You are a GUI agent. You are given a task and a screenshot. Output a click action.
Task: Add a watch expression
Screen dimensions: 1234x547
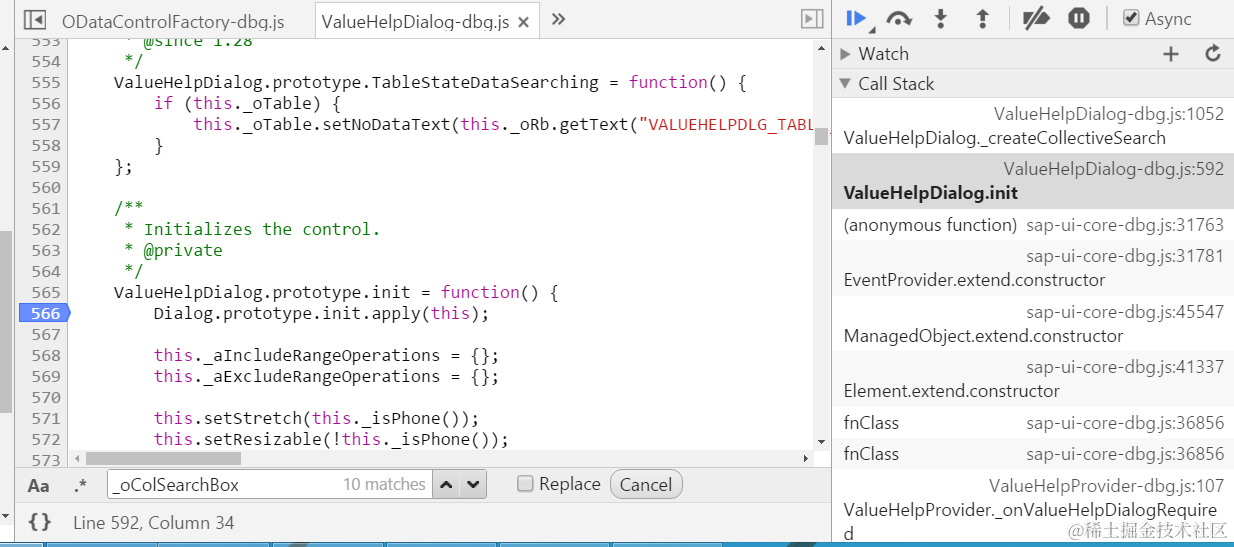click(x=1171, y=54)
